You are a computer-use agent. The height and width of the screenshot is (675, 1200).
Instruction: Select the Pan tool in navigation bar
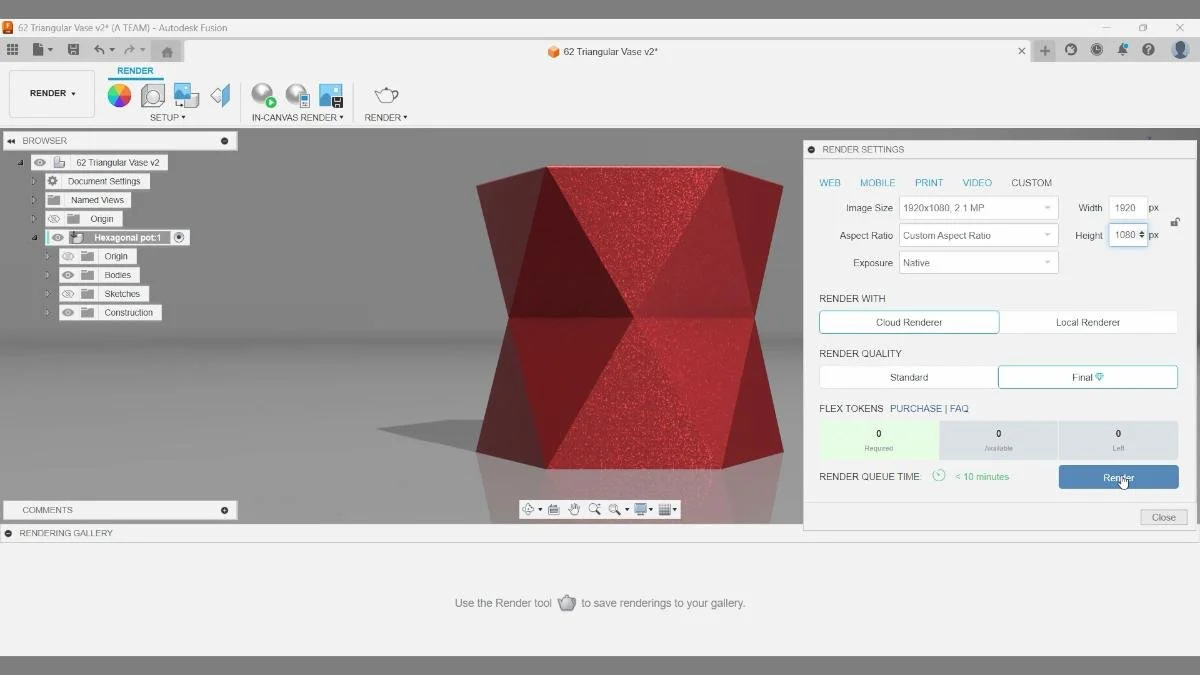point(575,509)
